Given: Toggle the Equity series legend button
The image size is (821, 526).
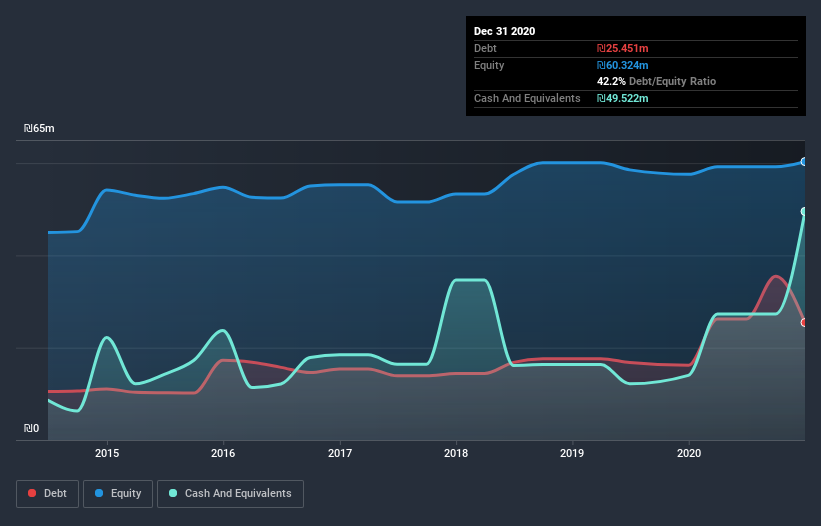Looking at the screenshot, I should pyautogui.click(x=118, y=494).
